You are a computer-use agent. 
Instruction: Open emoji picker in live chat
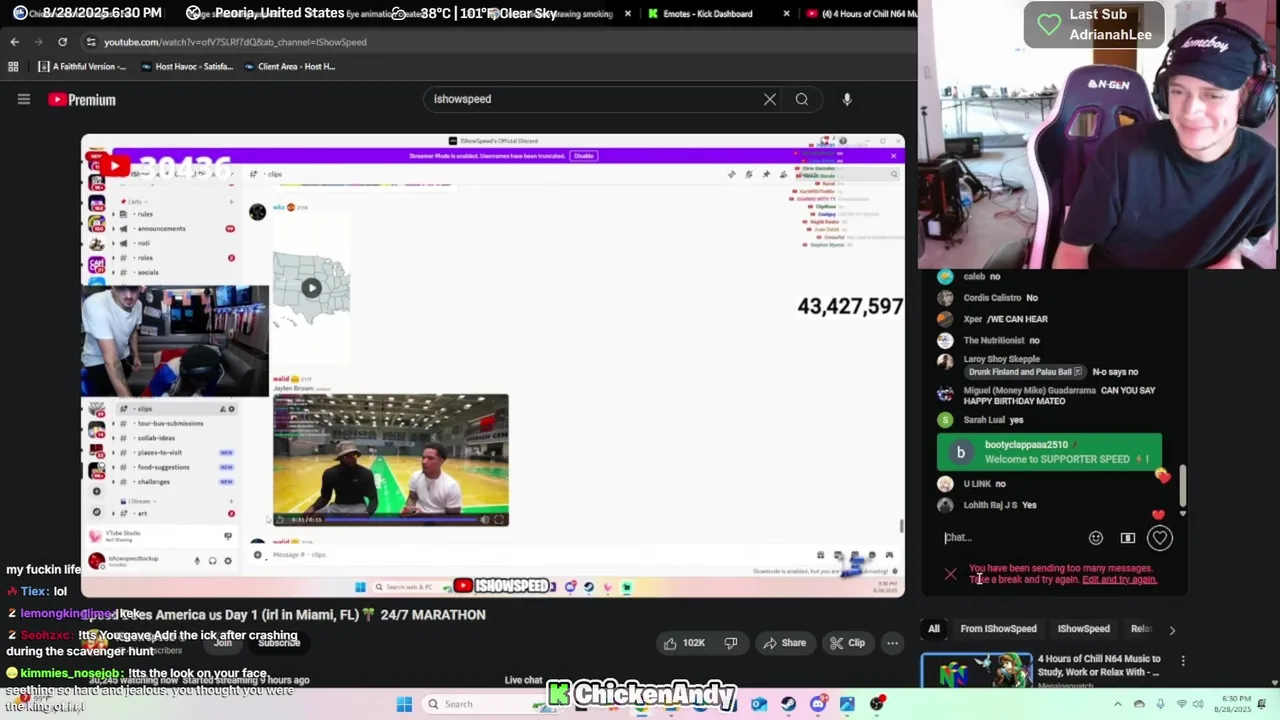1096,538
